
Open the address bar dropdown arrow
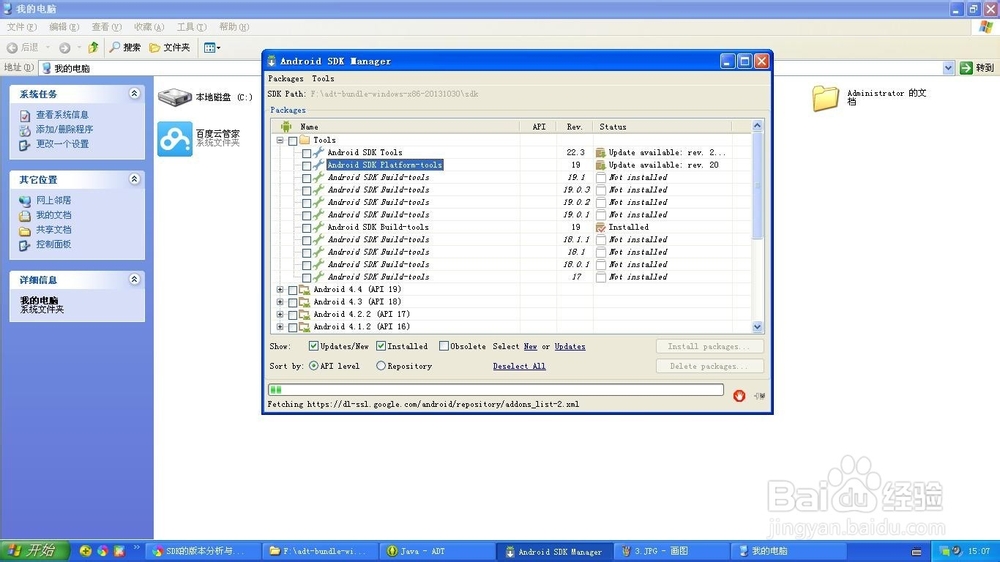(x=948, y=68)
